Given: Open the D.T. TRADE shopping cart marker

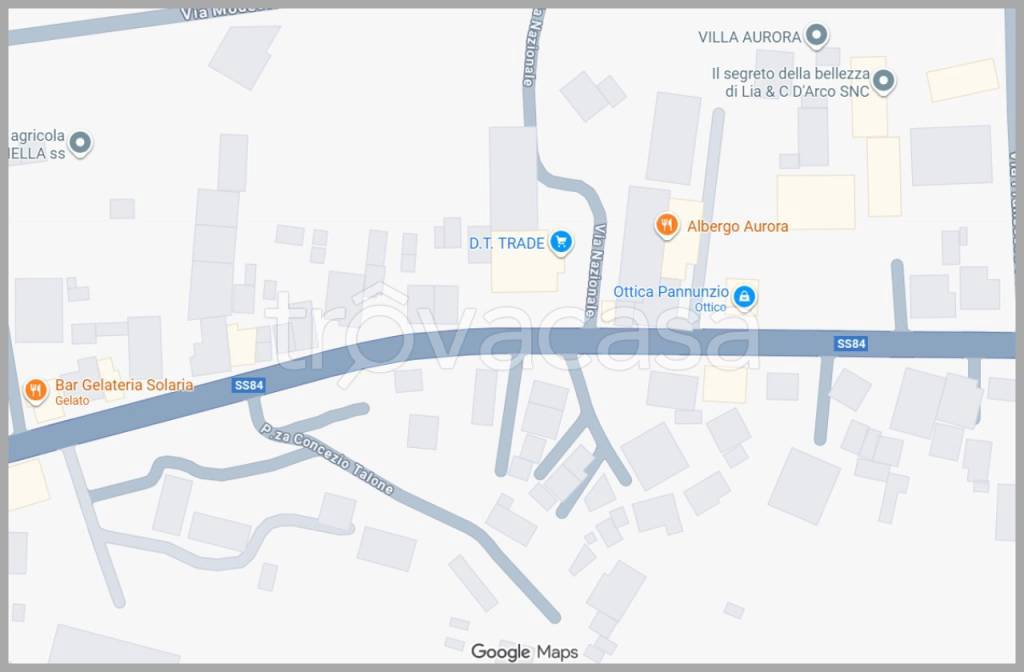Looking at the screenshot, I should click(x=560, y=242).
